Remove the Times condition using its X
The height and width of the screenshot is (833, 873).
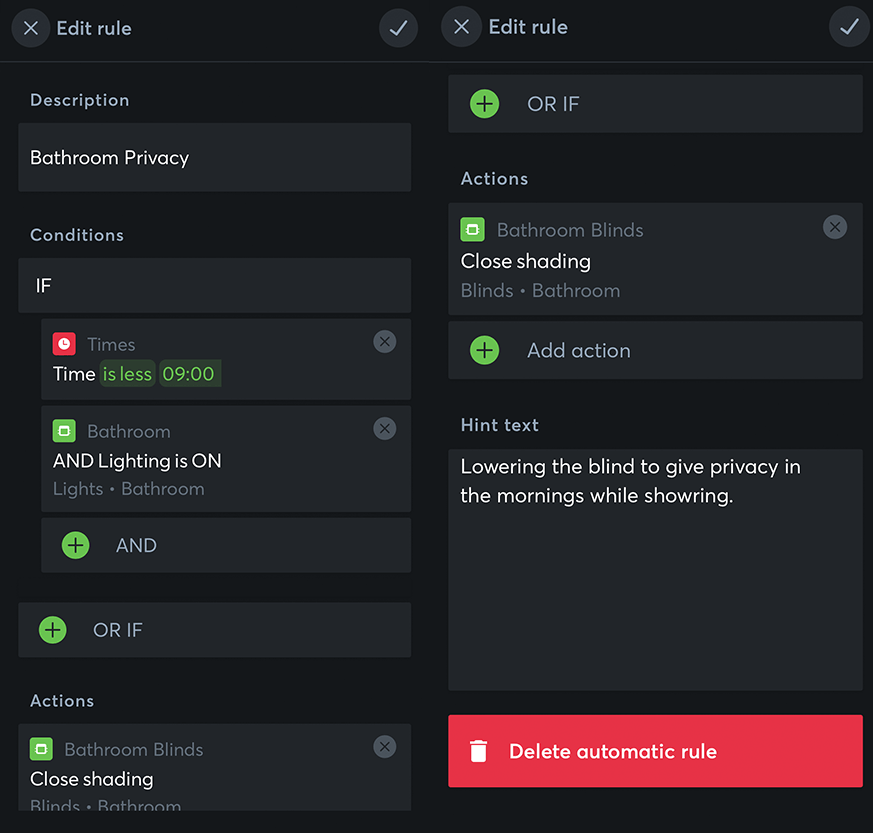click(384, 342)
